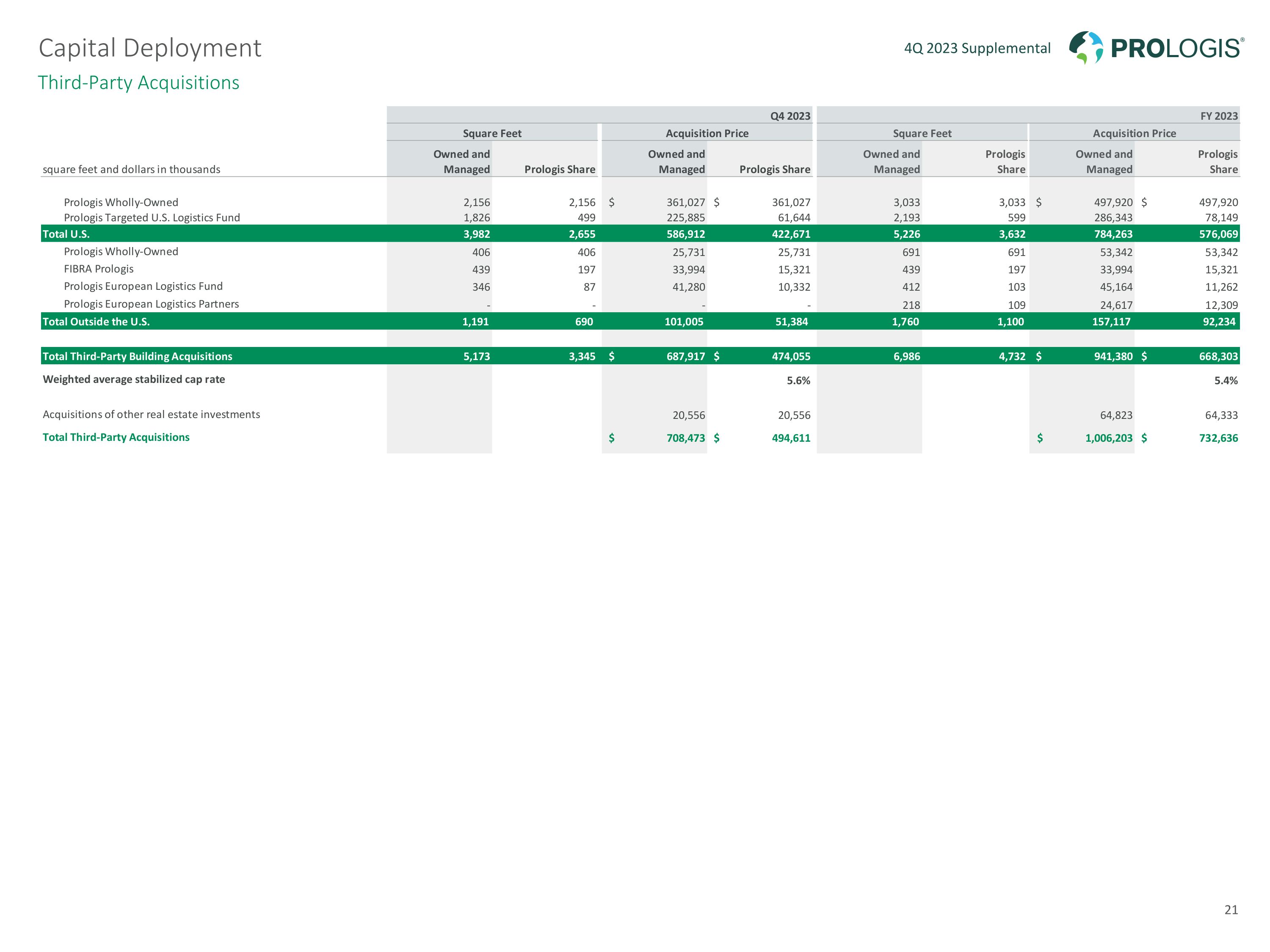Click page number 21 at bottom
Viewport: 1270px width, 952px height.
[x=1230, y=910]
